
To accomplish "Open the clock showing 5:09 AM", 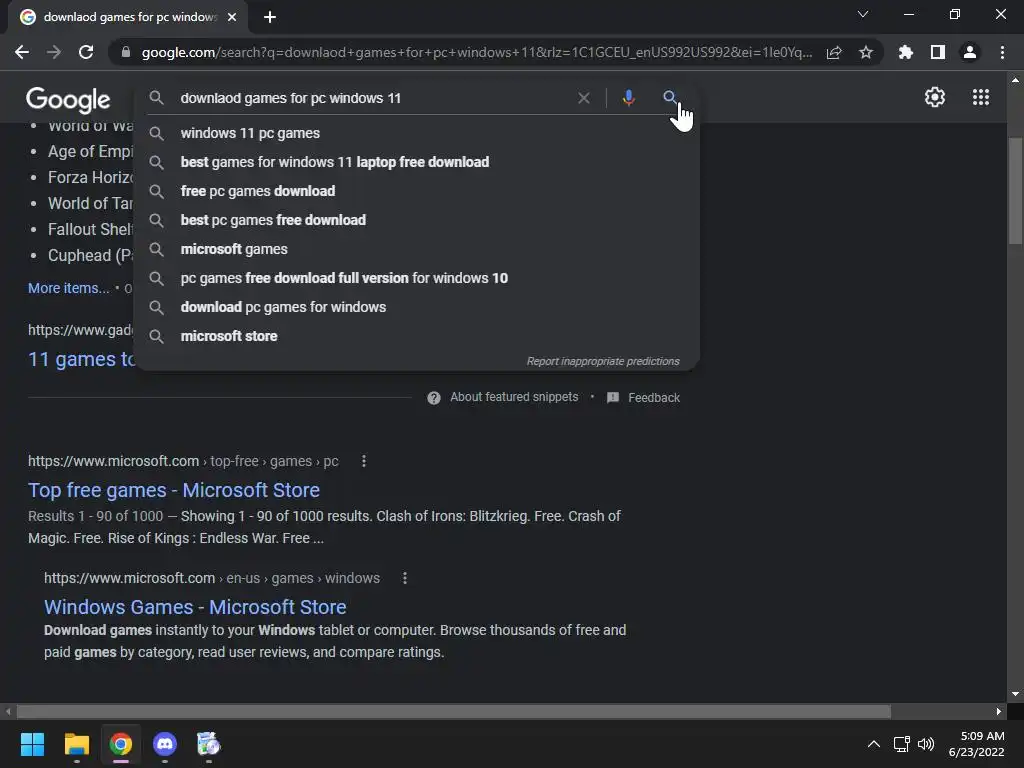I will tap(976, 744).
